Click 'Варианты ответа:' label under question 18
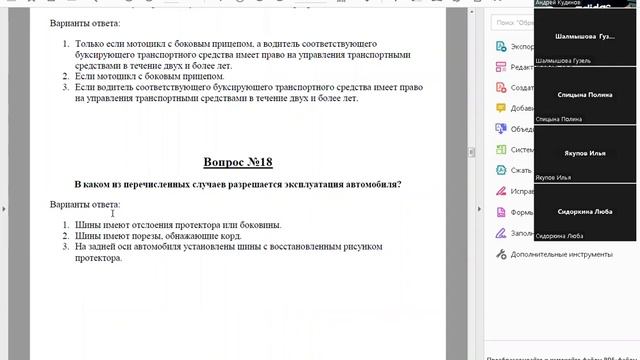Viewport: 640px width, 360px height. 85,204
